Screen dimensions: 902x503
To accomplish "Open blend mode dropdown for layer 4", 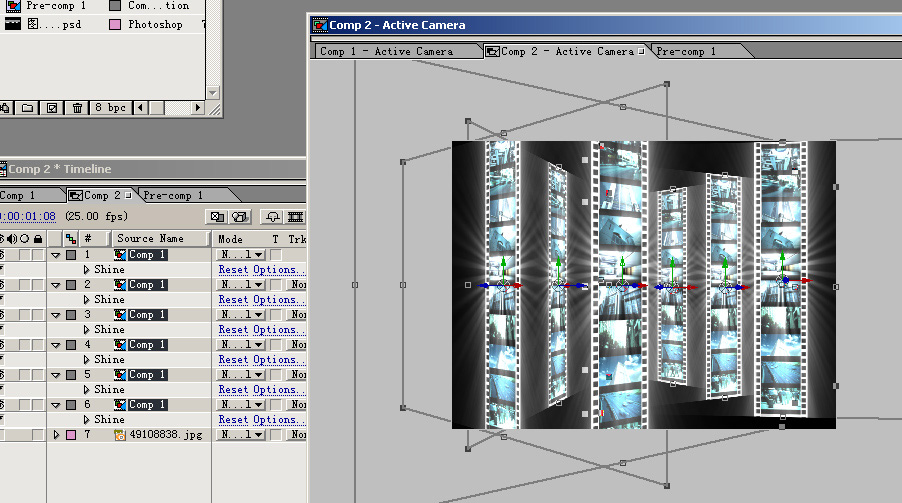I will 240,344.
